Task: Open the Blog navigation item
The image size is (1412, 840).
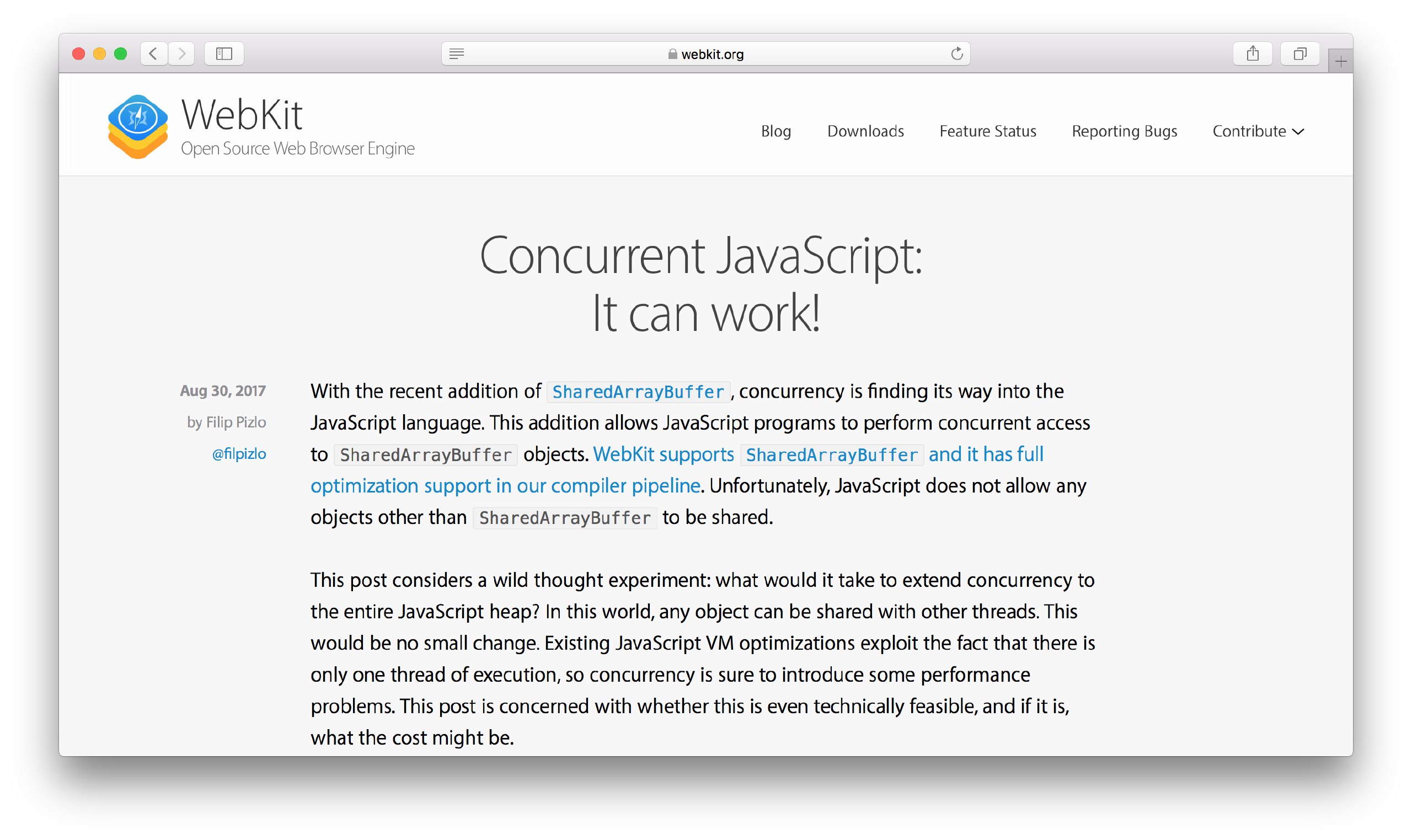Action: pos(776,131)
